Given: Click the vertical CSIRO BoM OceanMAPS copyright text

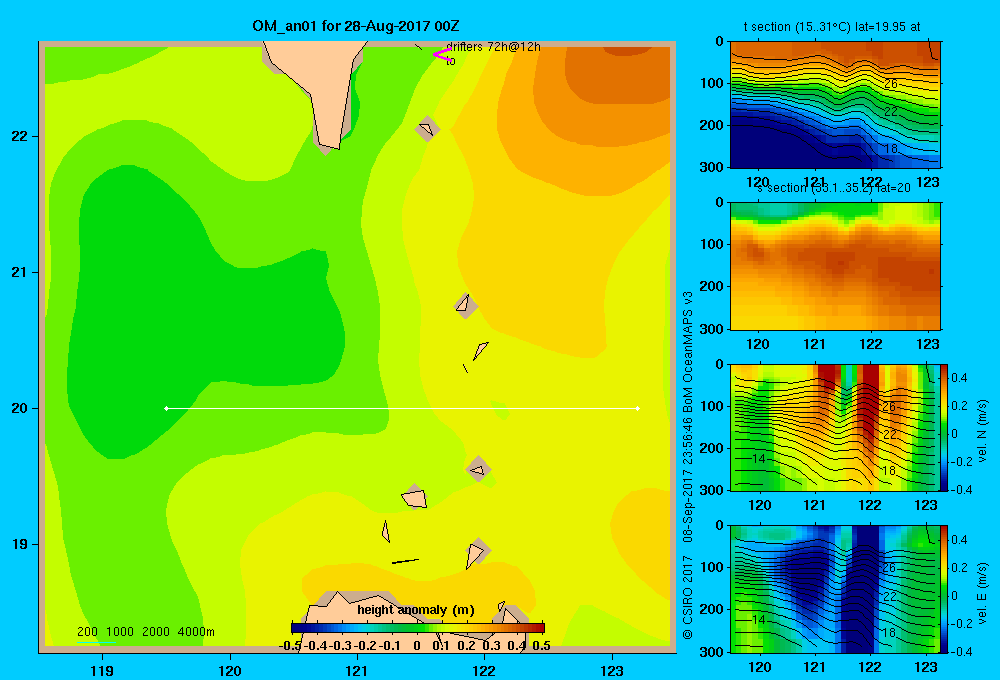Looking at the screenshot, I should [688, 465].
